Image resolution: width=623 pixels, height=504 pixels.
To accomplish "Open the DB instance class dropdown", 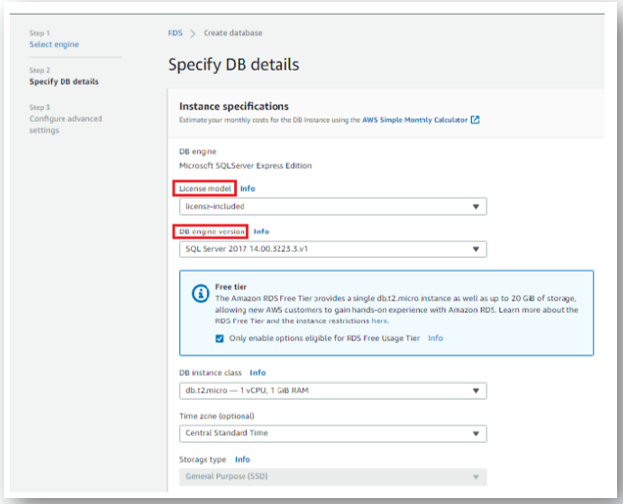I will click(x=333, y=391).
